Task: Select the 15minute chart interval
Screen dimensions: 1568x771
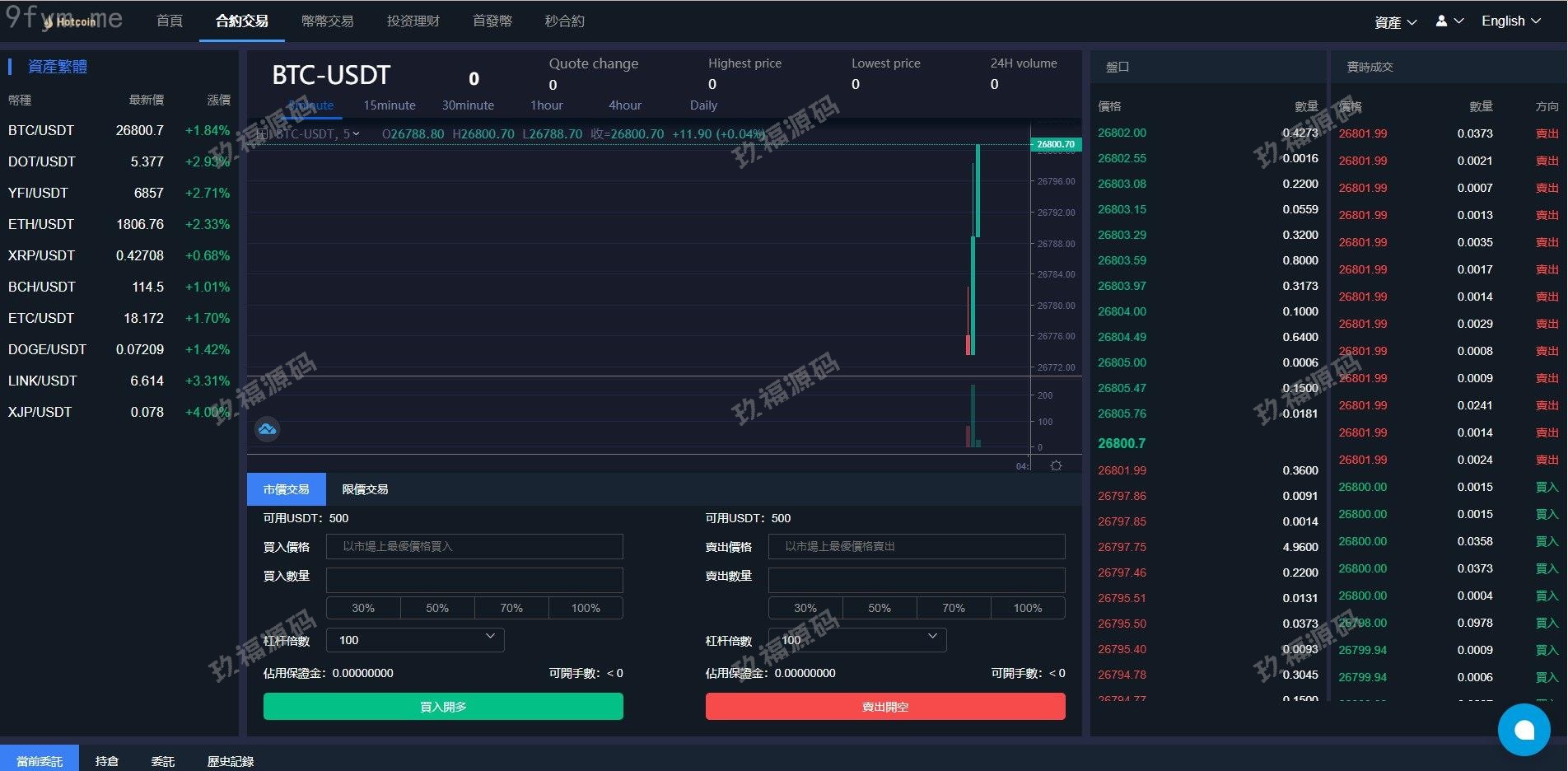Action: click(x=389, y=105)
